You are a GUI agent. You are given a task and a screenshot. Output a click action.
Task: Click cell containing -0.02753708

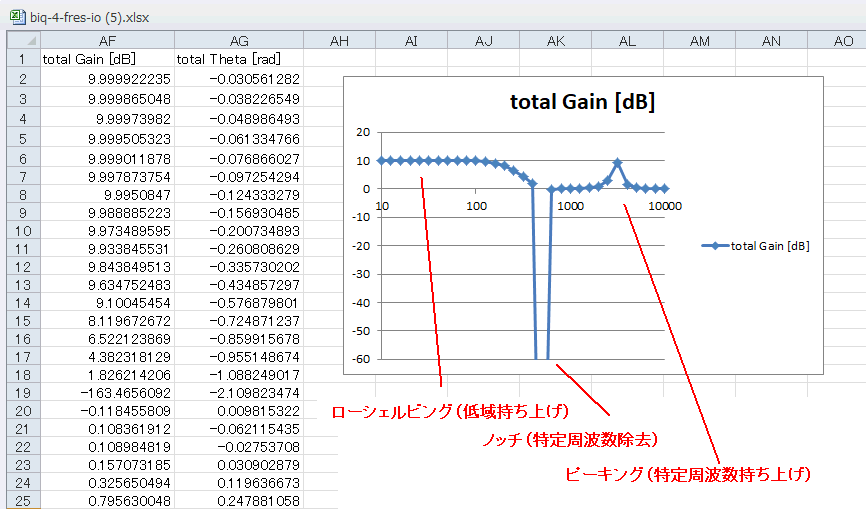[x=239, y=447]
